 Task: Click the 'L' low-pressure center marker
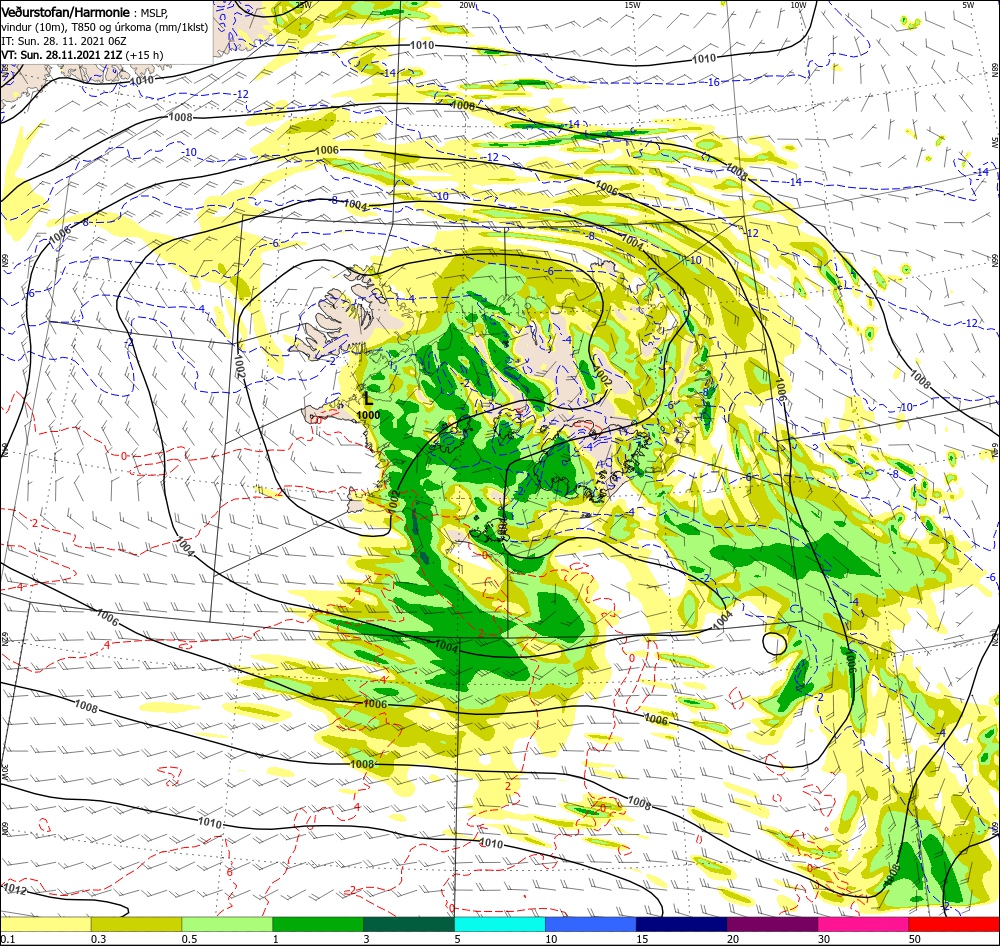[x=368, y=399]
